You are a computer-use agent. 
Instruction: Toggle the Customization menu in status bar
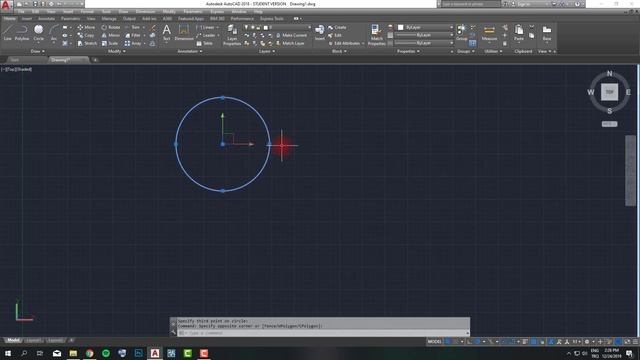(635, 342)
